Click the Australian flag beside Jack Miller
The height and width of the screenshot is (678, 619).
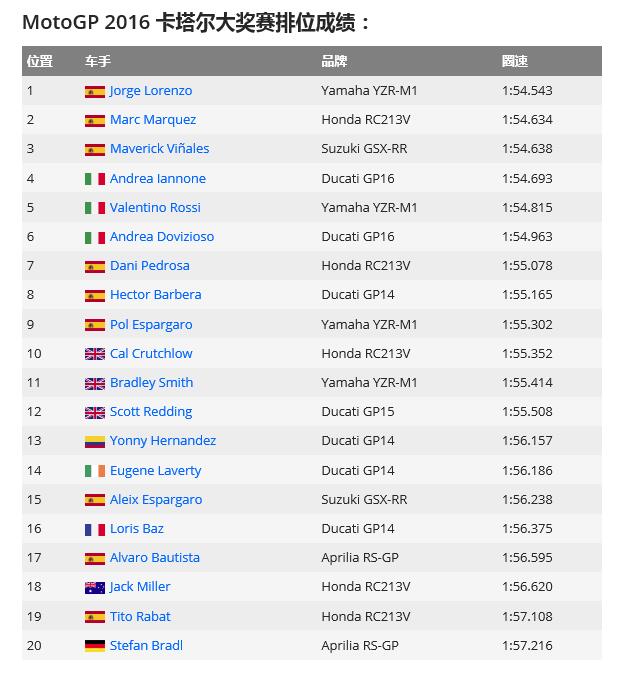click(95, 587)
